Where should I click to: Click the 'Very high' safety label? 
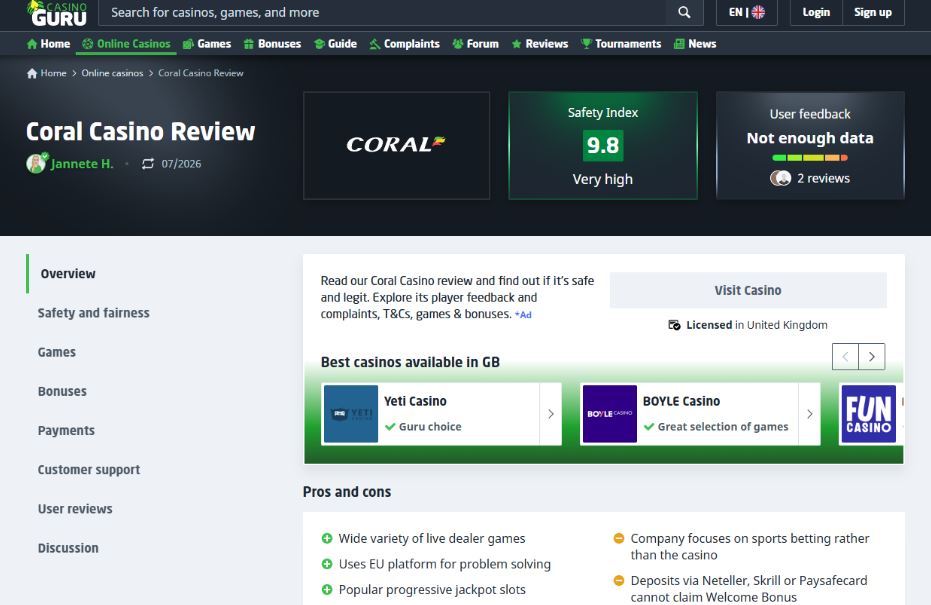coord(603,179)
